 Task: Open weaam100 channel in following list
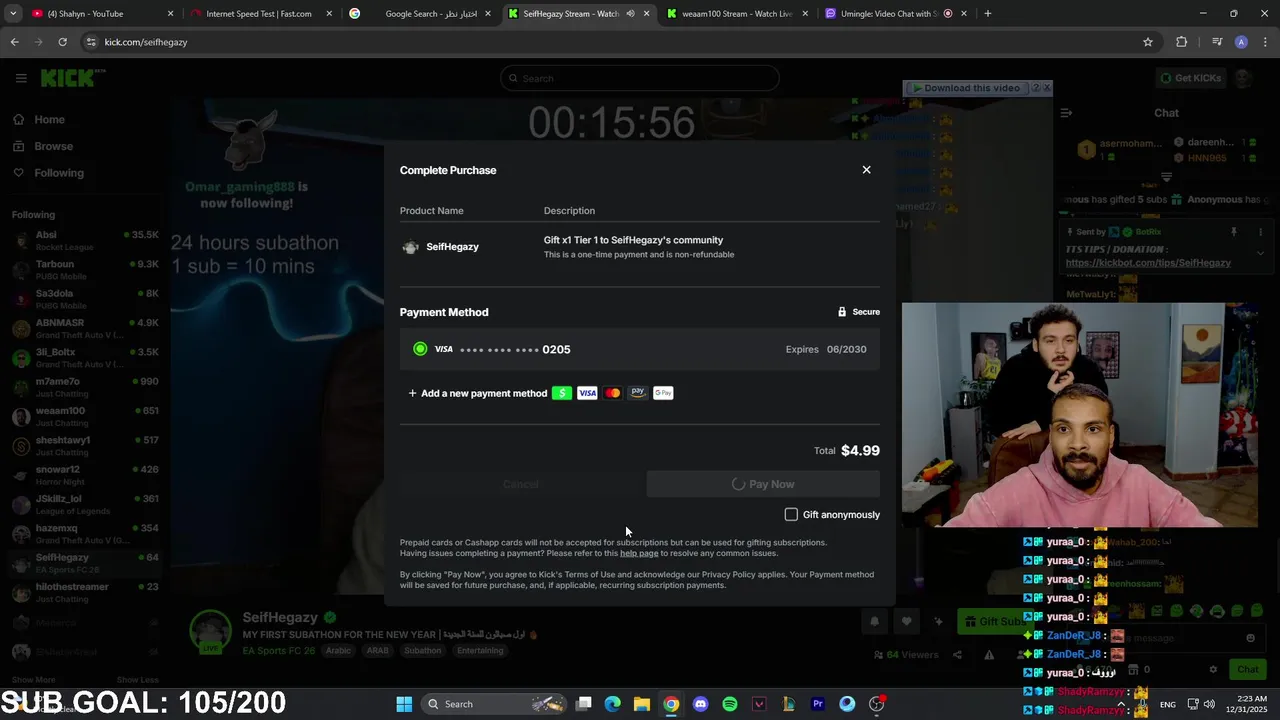[85, 416]
